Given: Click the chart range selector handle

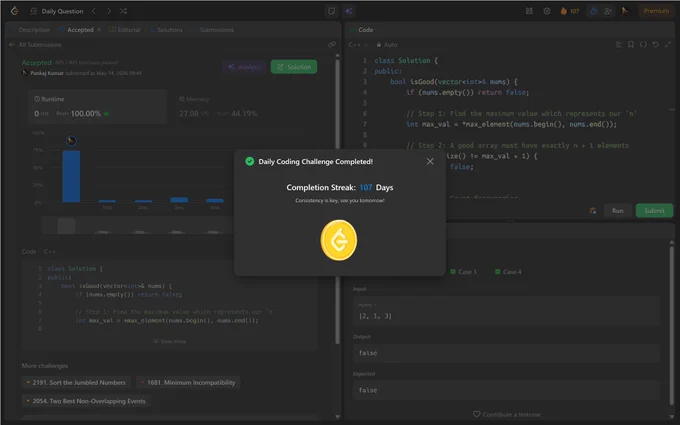Looking at the screenshot, I should point(66,226).
